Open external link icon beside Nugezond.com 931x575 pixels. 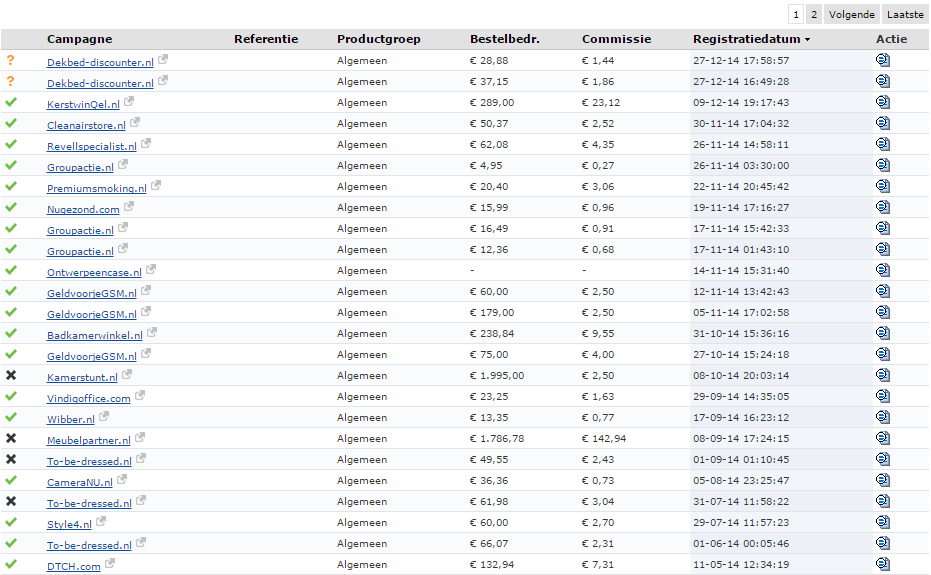click(129, 206)
